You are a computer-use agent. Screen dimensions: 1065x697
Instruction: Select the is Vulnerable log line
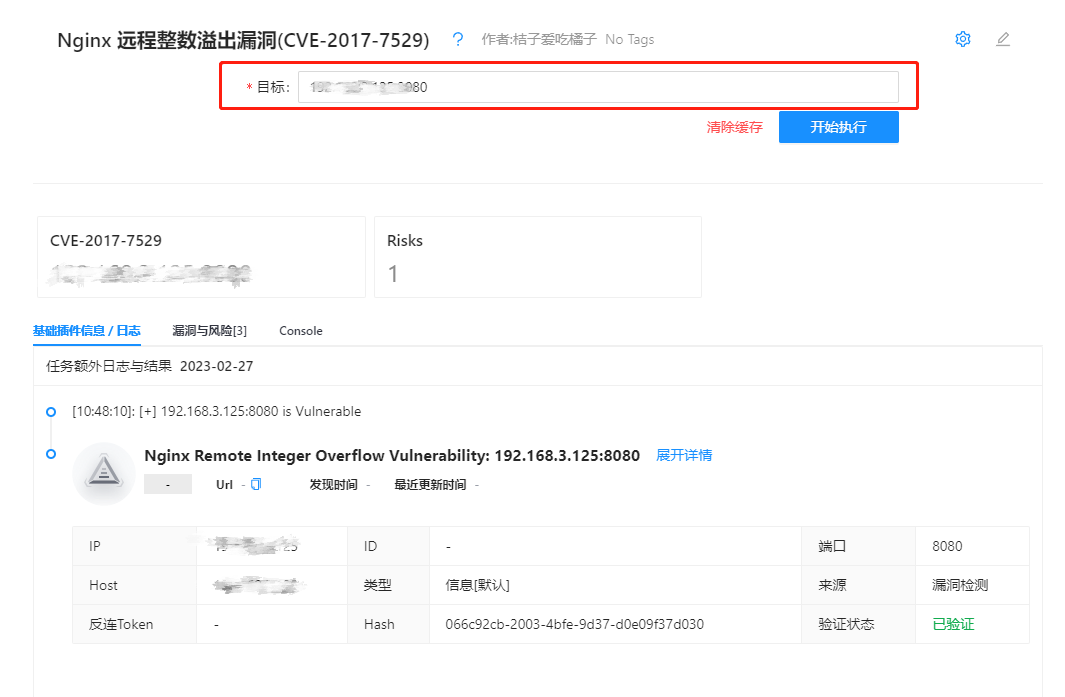pos(217,412)
